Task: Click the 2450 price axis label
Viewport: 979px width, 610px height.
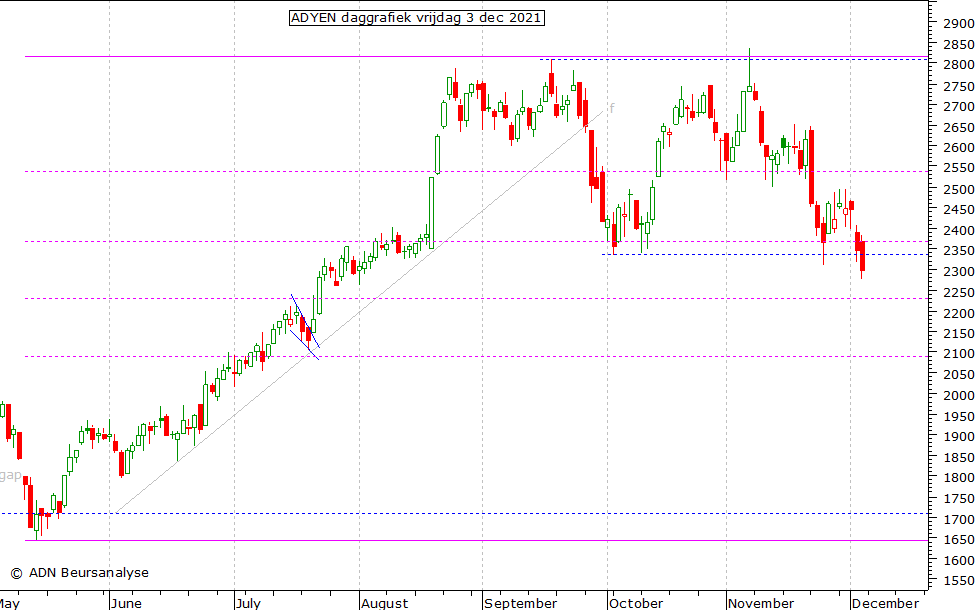Action: click(959, 210)
